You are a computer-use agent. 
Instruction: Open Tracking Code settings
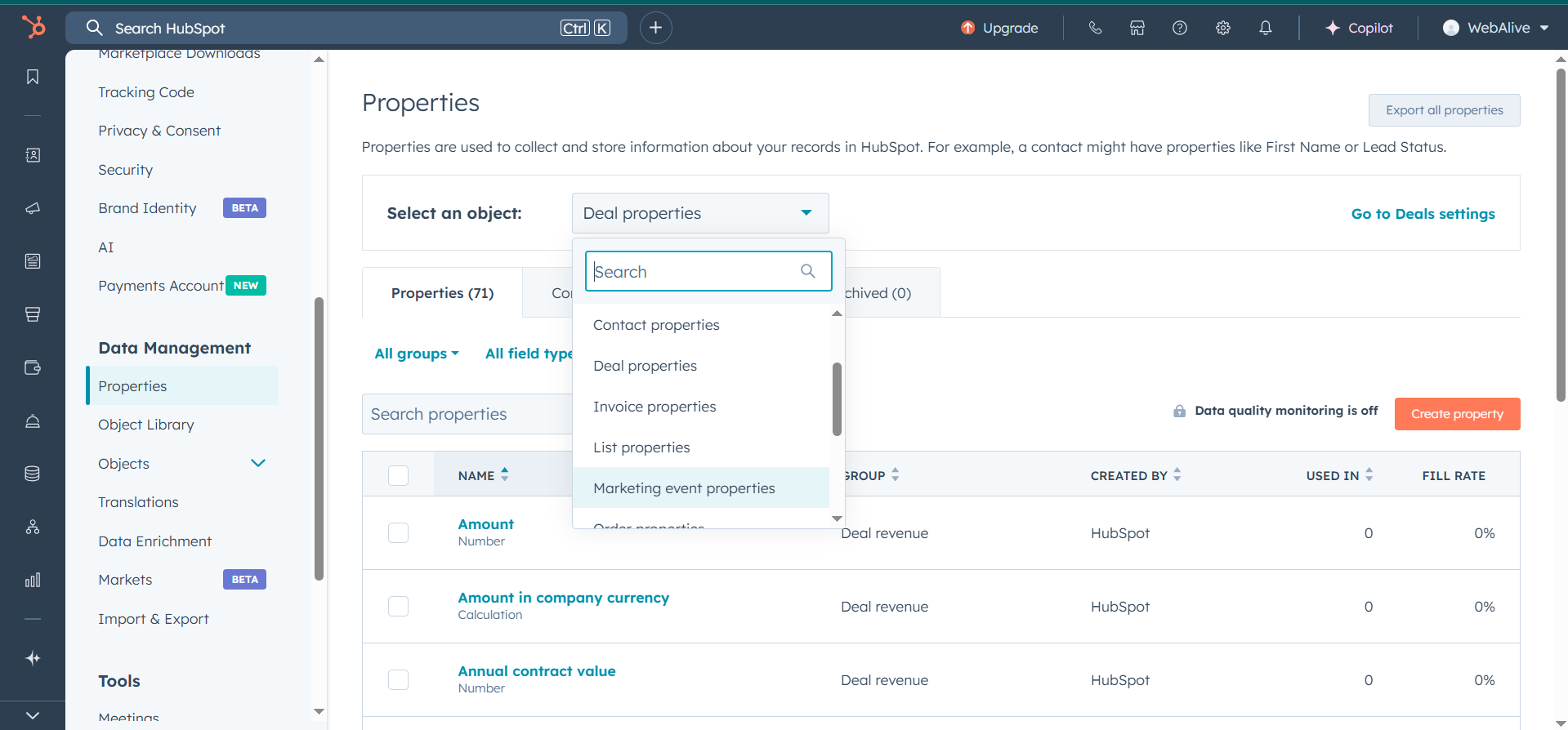[146, 92]
